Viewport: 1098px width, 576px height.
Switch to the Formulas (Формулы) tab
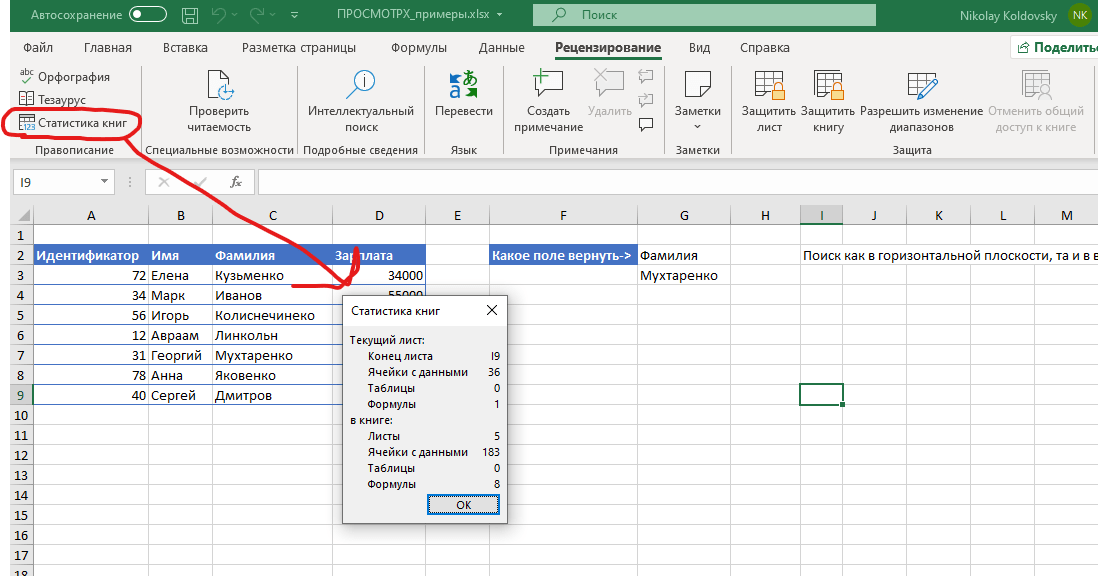coord(419,48)
